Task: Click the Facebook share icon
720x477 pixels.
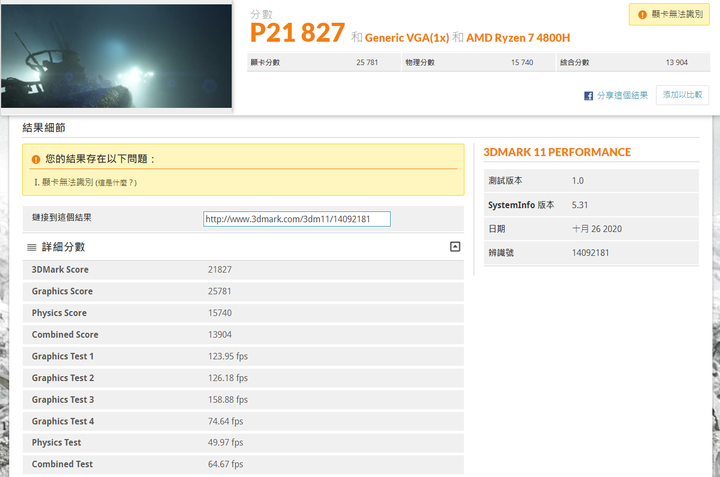Action: [588, 95]
